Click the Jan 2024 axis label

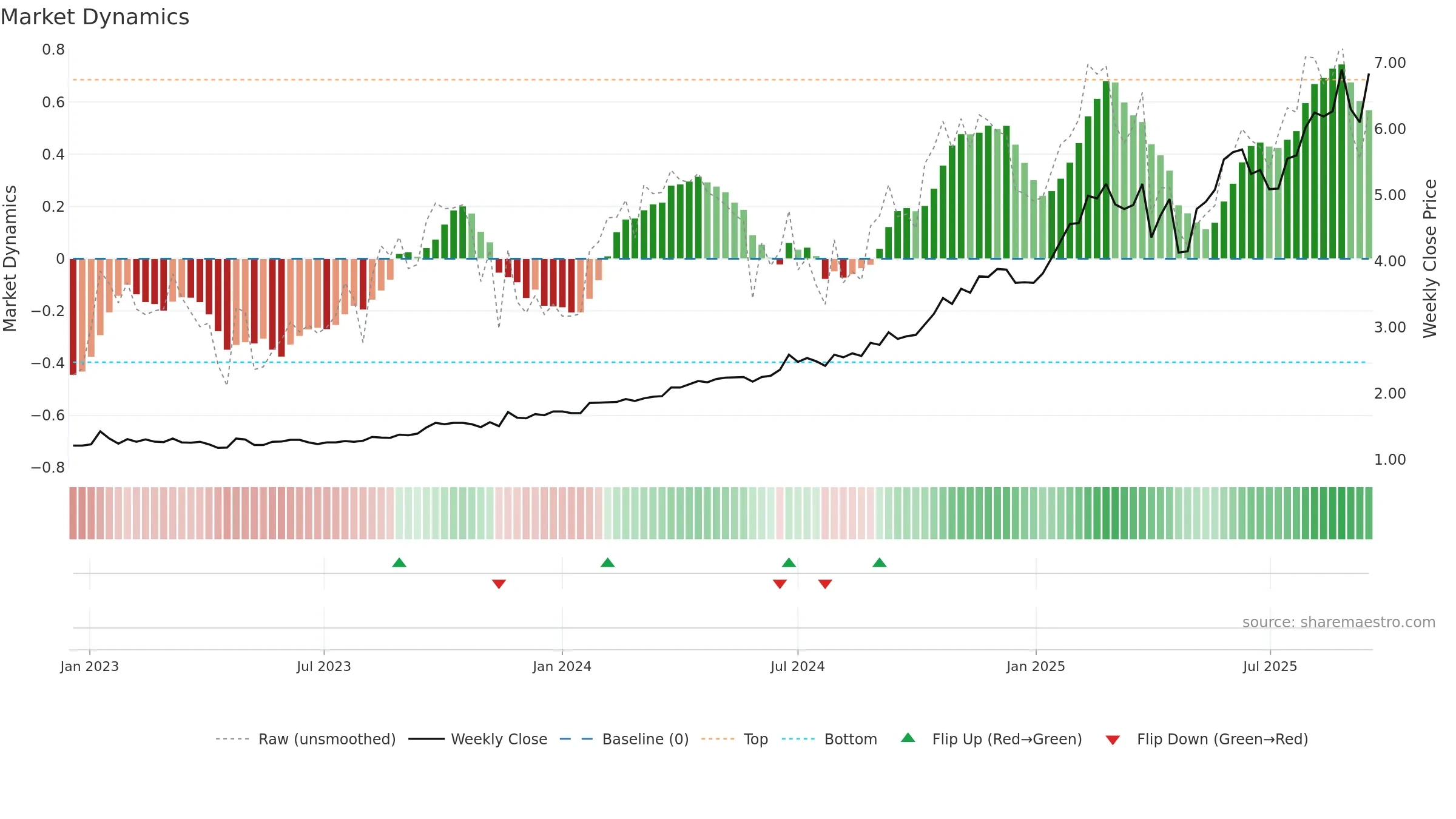coord(562,666)
